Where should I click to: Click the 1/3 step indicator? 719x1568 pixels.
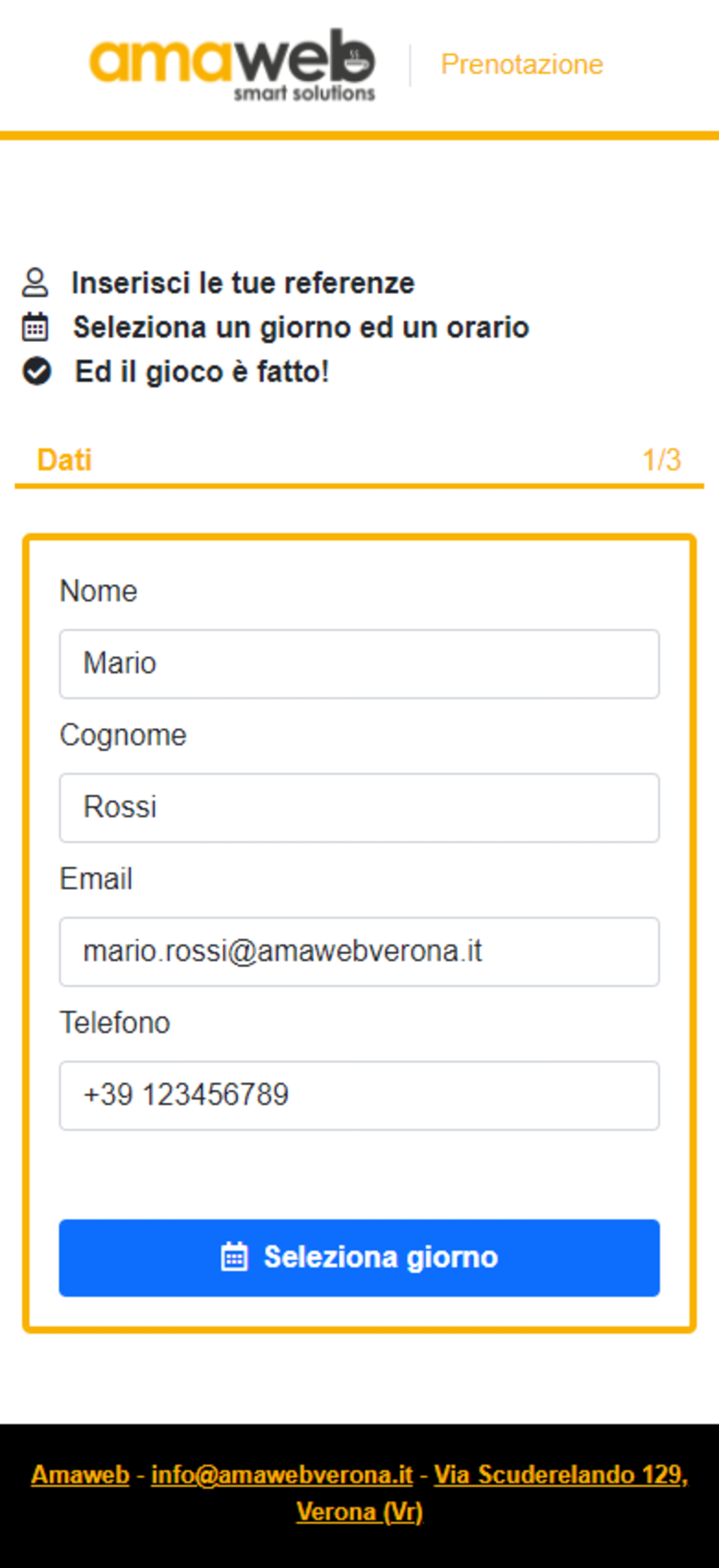(x=661, y=460)
